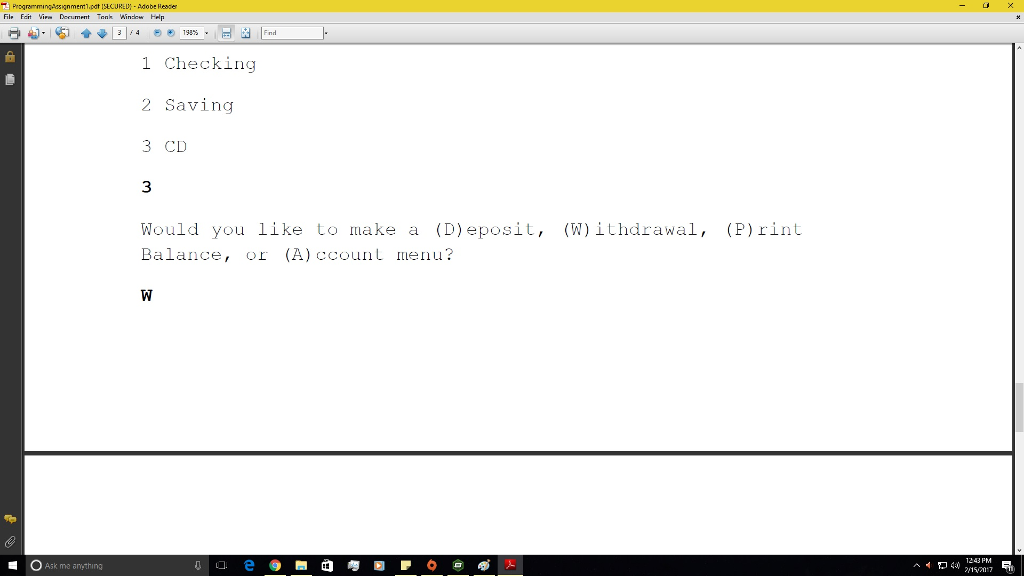Click the Print icon in the toolbar
This screenshot has width=1024, height=576.
pyautogui.click(x=14, y=32)
